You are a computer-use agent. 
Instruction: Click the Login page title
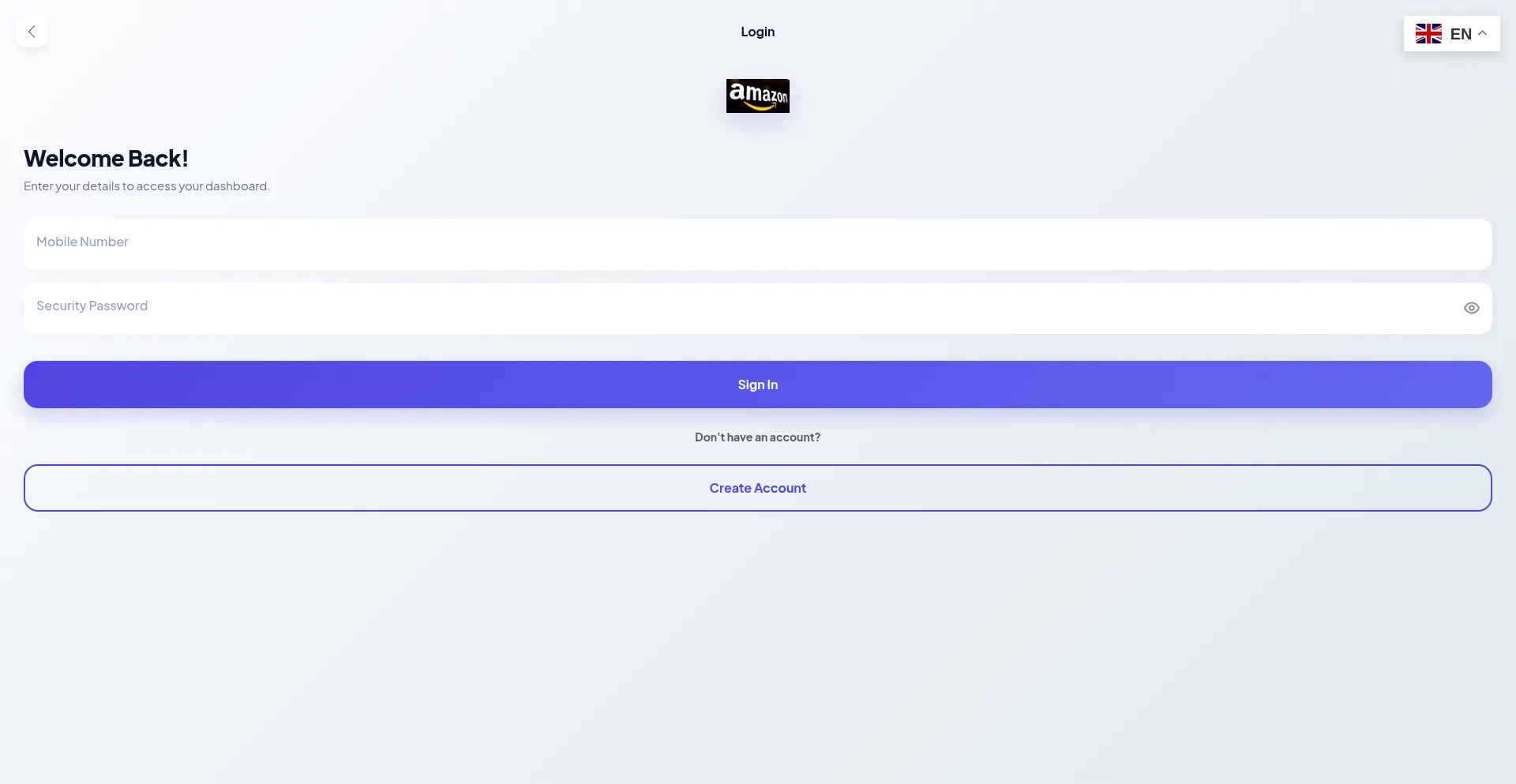[x=758, y=32]
